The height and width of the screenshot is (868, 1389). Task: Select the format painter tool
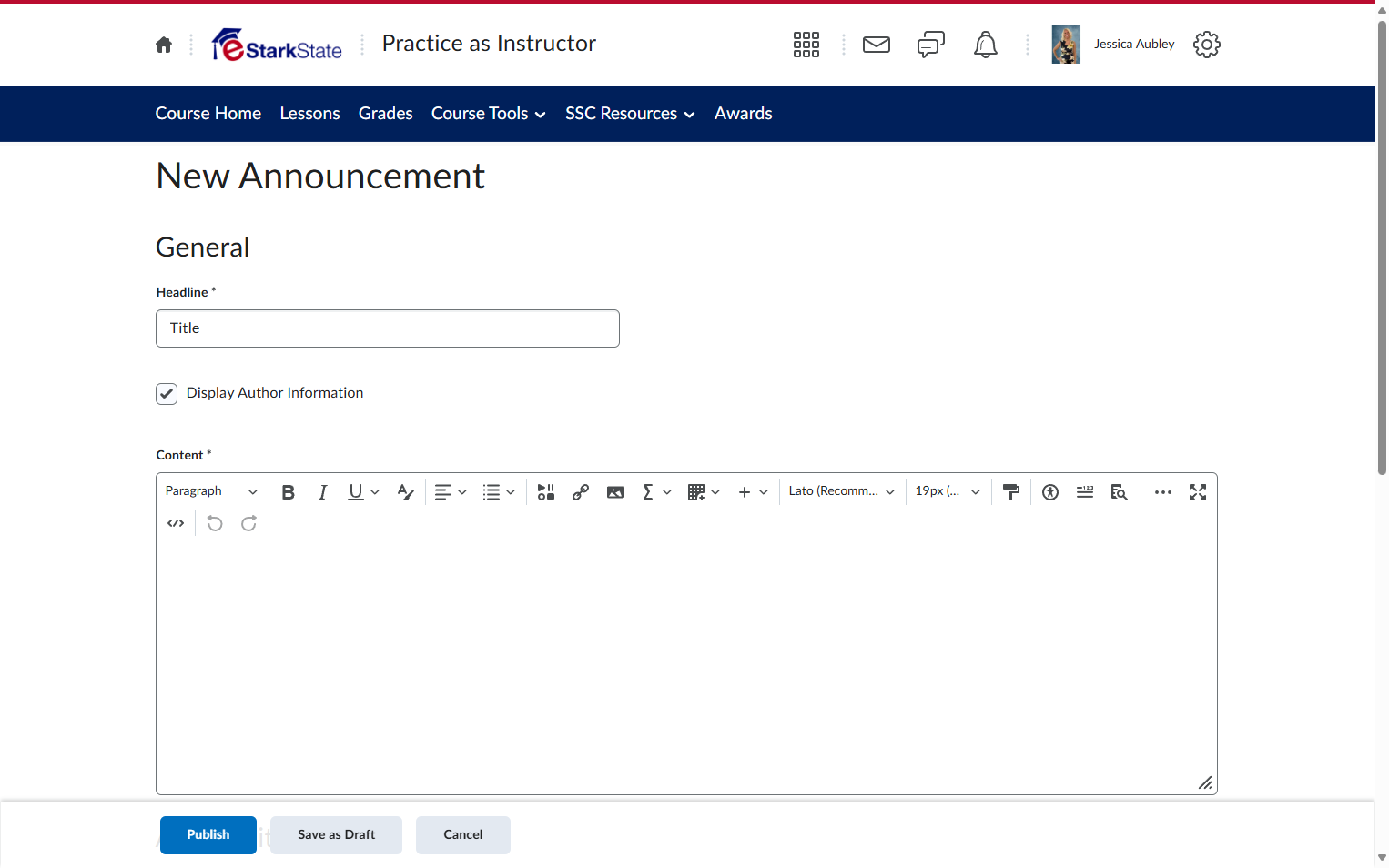click(1011, 492)
